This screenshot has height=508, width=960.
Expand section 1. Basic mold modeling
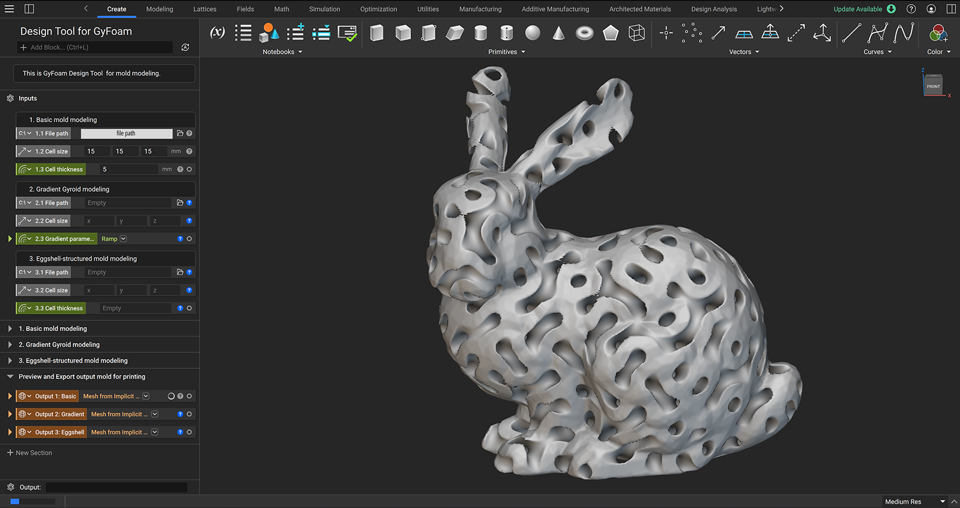(x=10, y=329)
